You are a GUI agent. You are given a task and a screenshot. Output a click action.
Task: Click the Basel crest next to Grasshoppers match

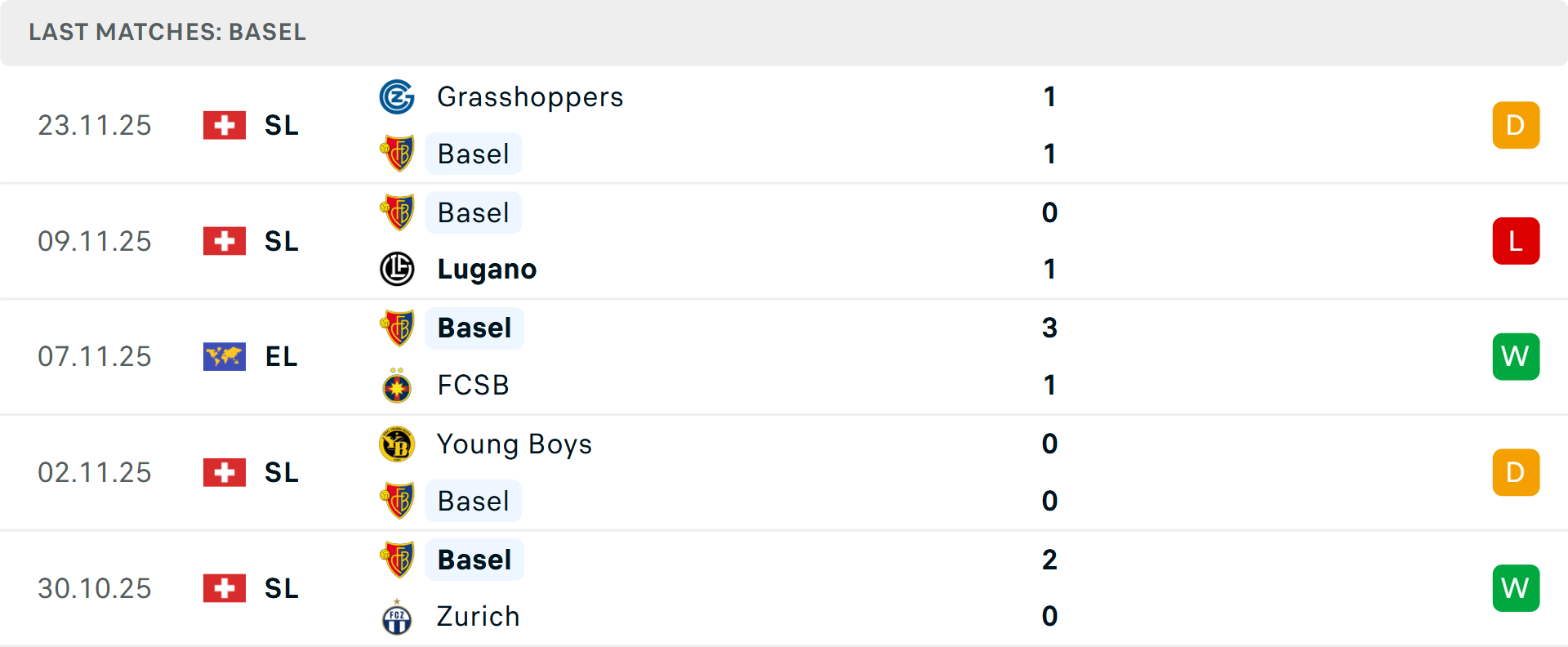(398, 154)
